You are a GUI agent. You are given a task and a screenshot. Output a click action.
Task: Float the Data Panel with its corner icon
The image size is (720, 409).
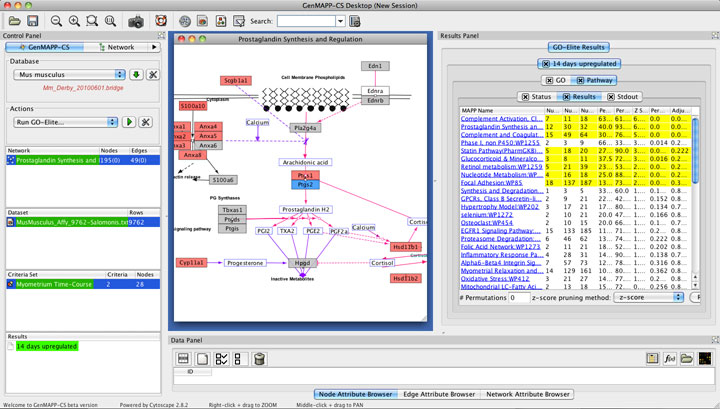point(715,340)
